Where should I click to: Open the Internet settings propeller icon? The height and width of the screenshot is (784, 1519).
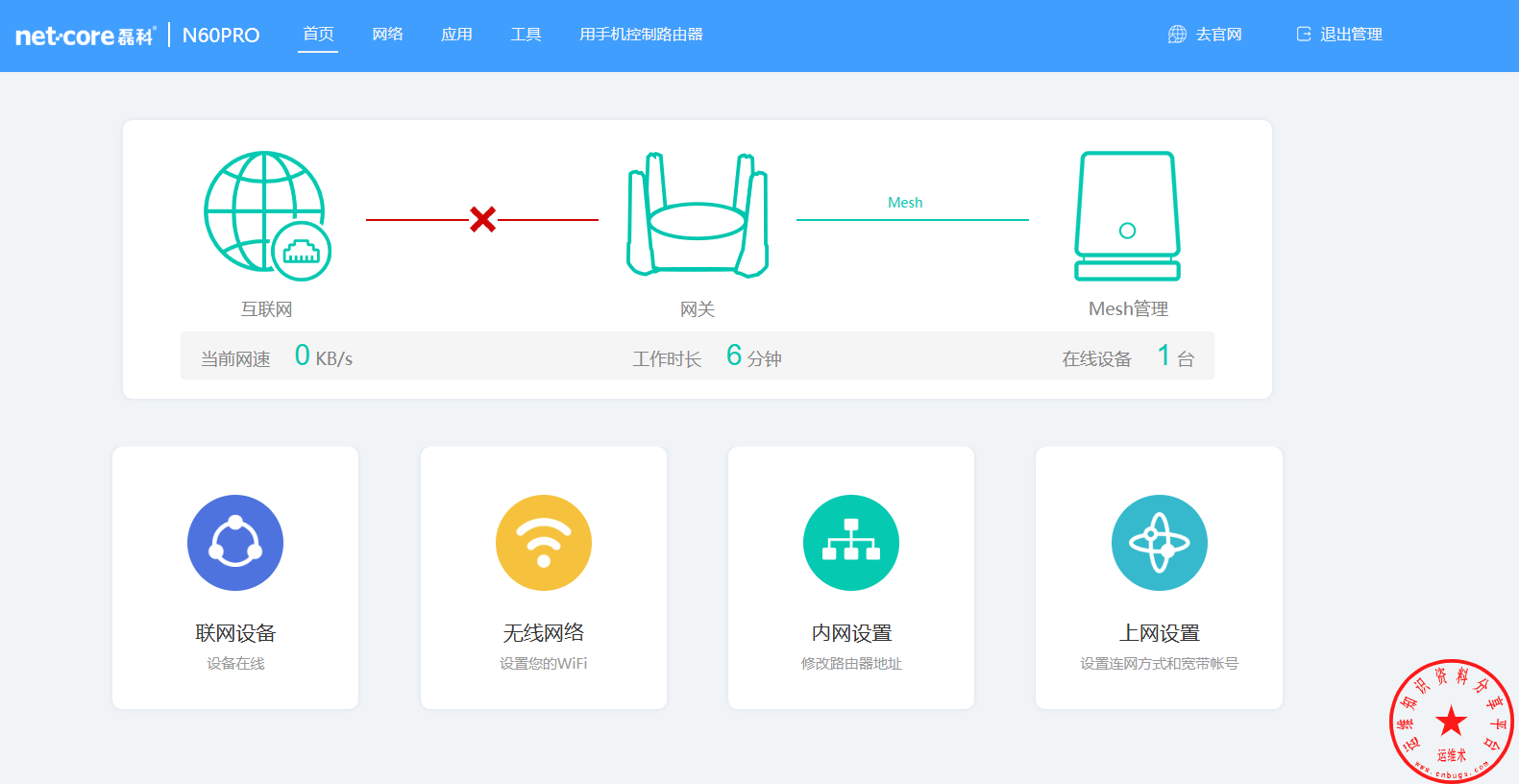pyautogui.click(x=1159, y=543)
